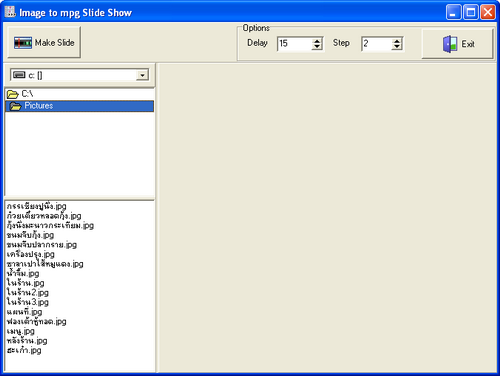Viewport: 500px width, 376px height.
Task: Select the file หลังร้าน.jpg
Action: tap(27, 341)
